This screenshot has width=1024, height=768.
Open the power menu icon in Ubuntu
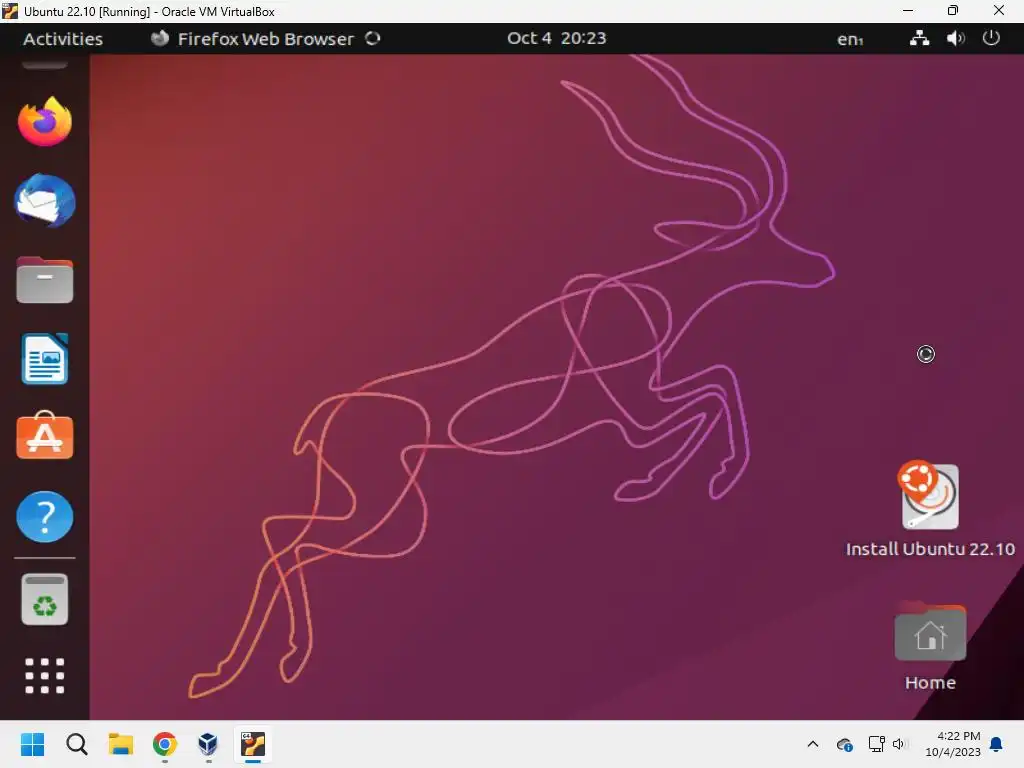point(991,38)
